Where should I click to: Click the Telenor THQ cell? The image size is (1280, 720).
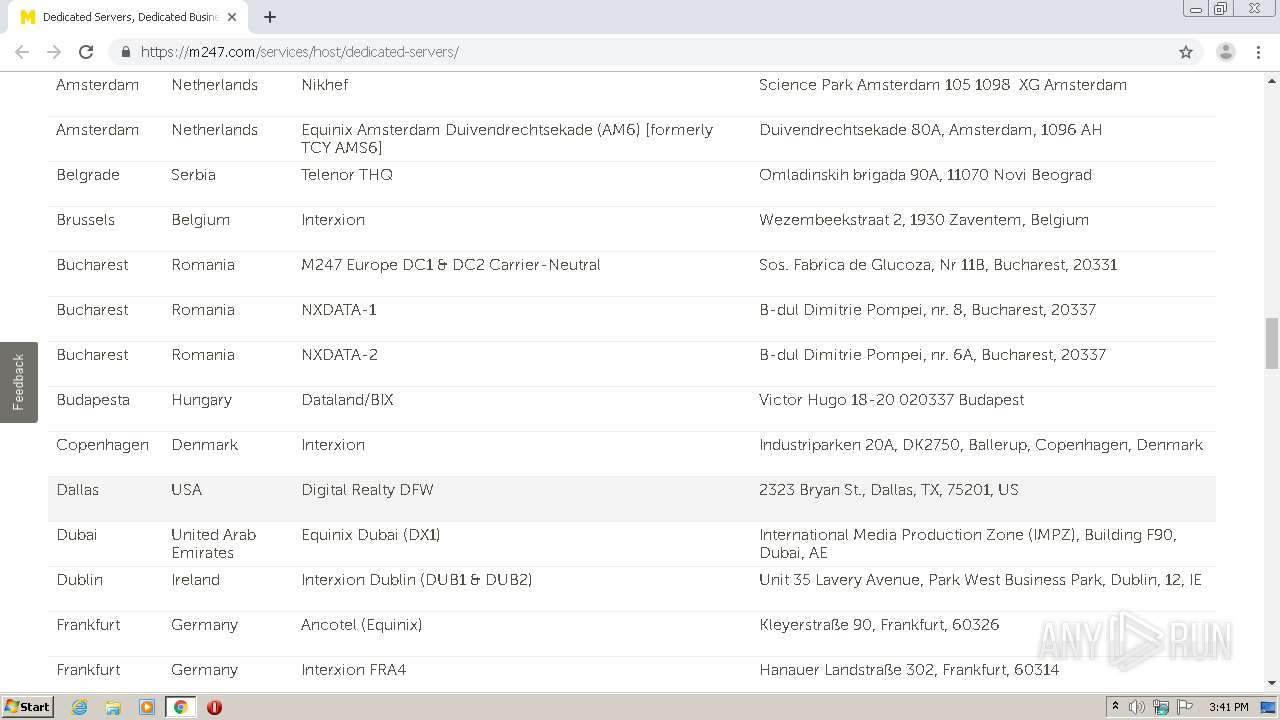347,175
